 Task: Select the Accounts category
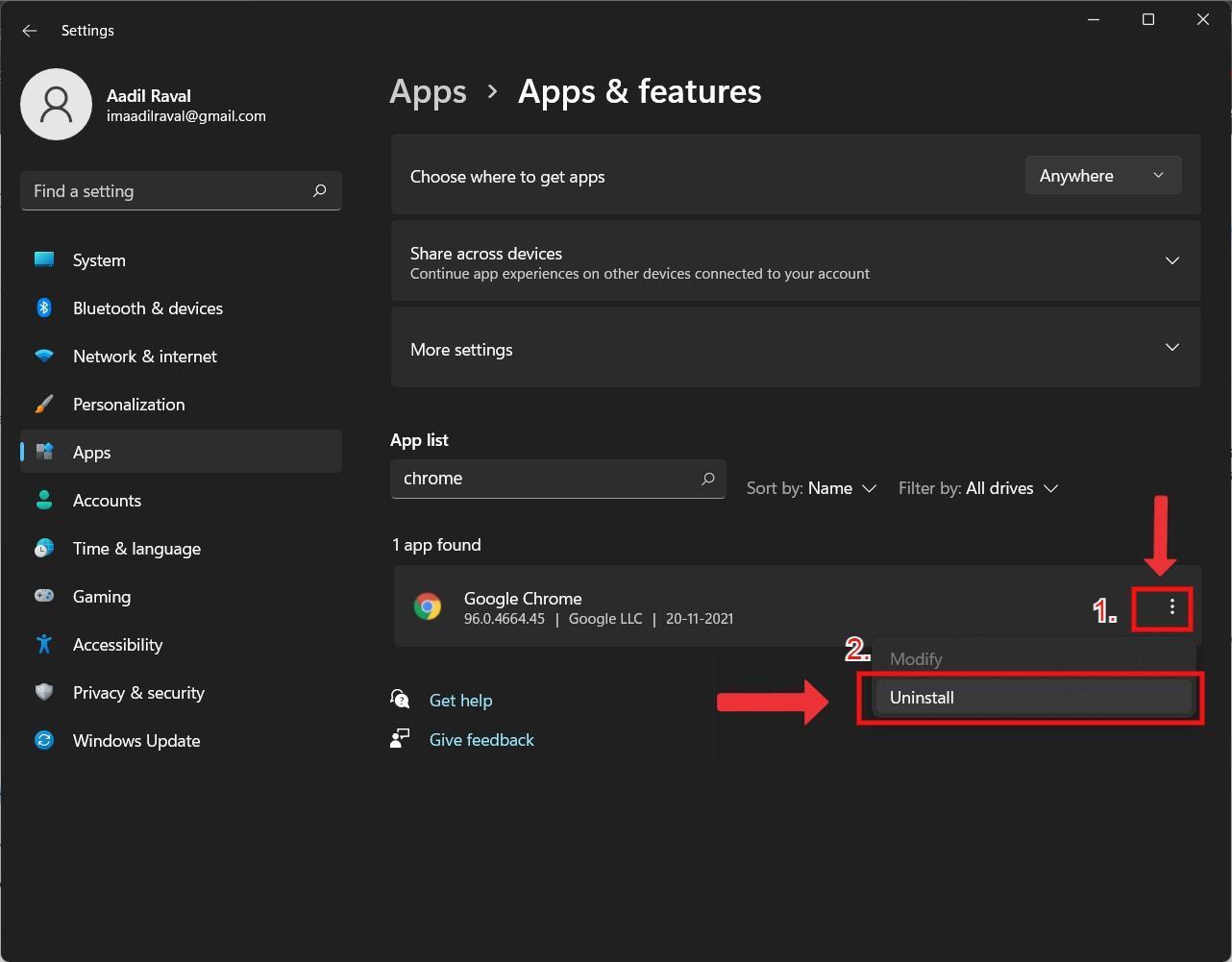[107, 501]
